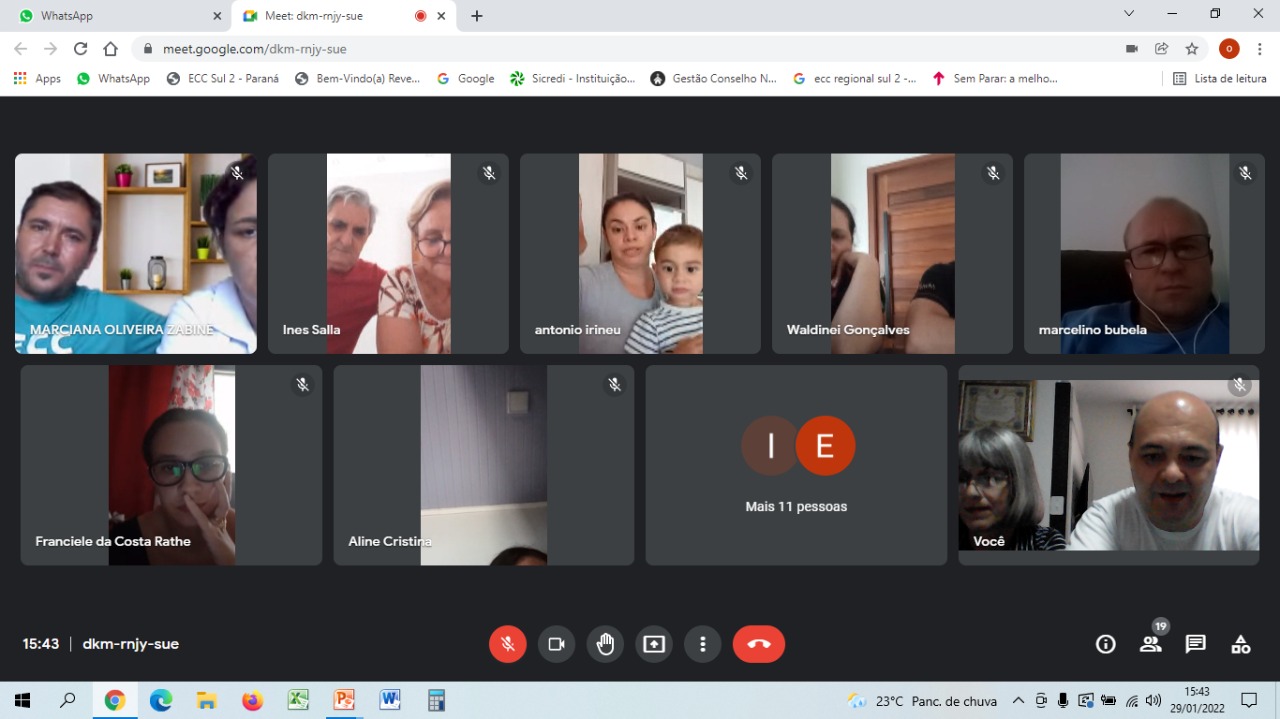Open Calculator from the taskbar
This screenshot has width=1280, height=719.
pyautogui.click(x=436, y=701)
